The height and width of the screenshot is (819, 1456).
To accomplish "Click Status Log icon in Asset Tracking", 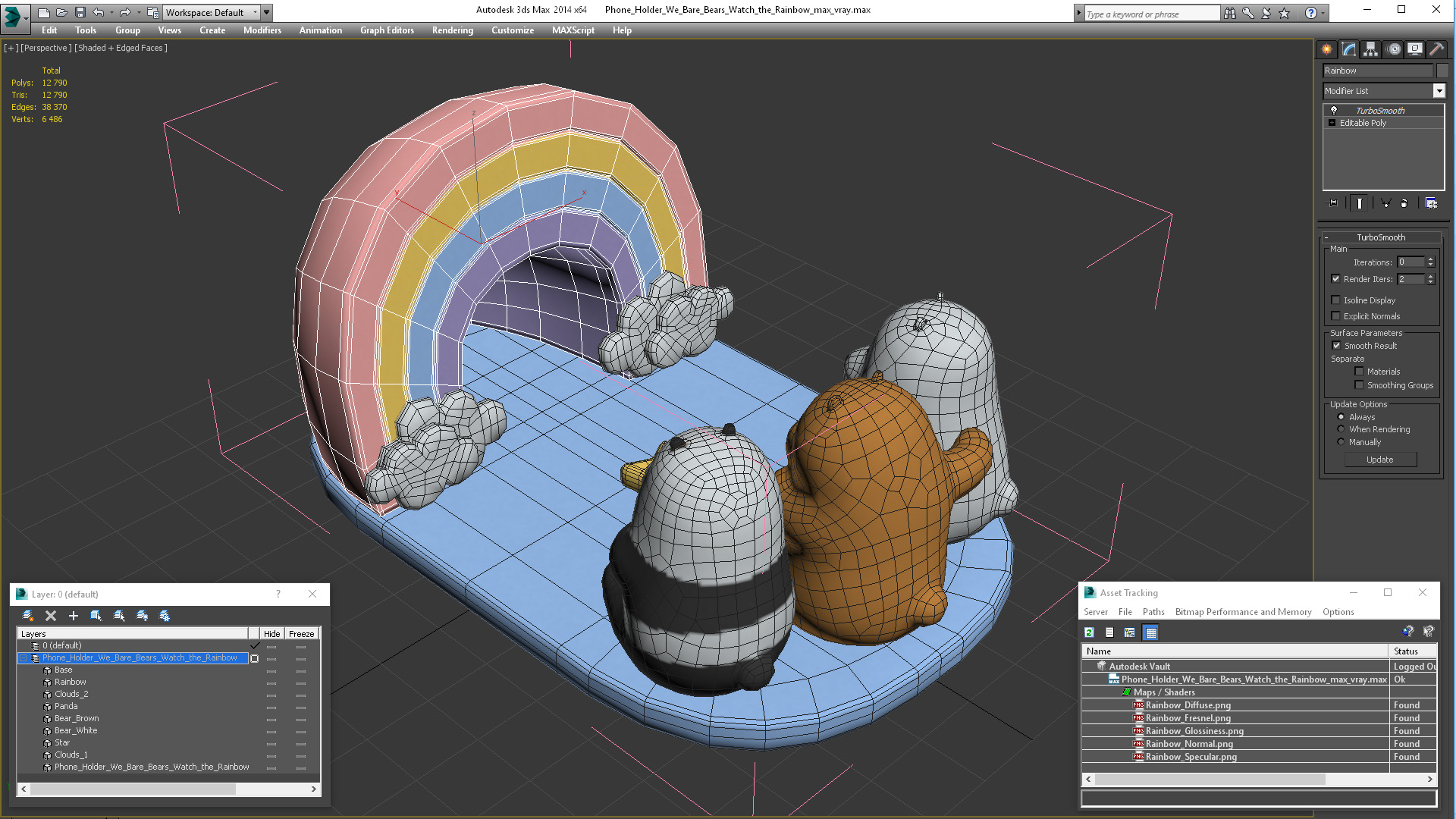I will point(1109,632).
